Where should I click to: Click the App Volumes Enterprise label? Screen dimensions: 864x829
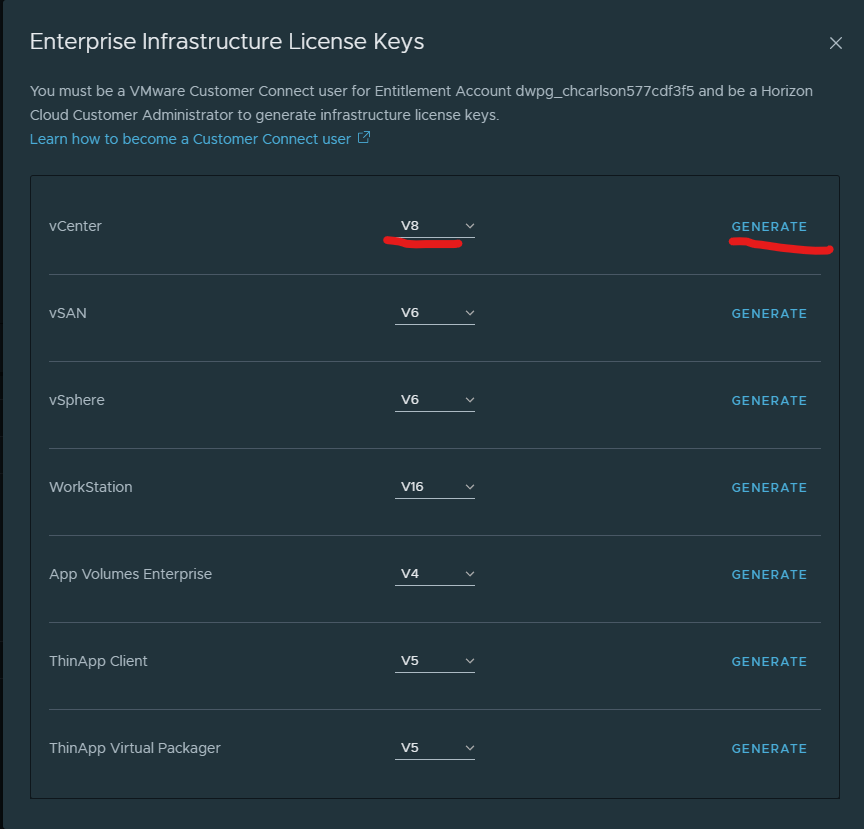pos(130,574)
